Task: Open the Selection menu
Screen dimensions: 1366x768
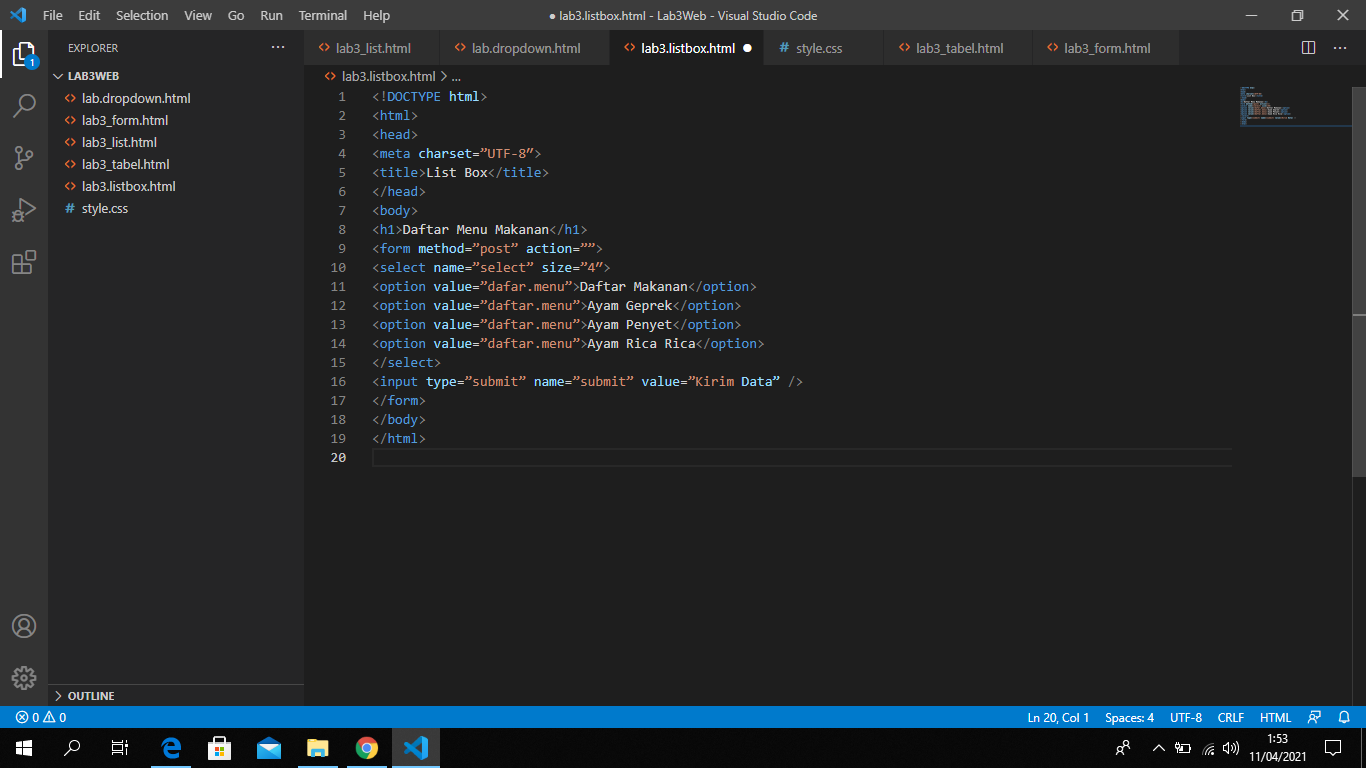Action: click(x=142, y=15)
